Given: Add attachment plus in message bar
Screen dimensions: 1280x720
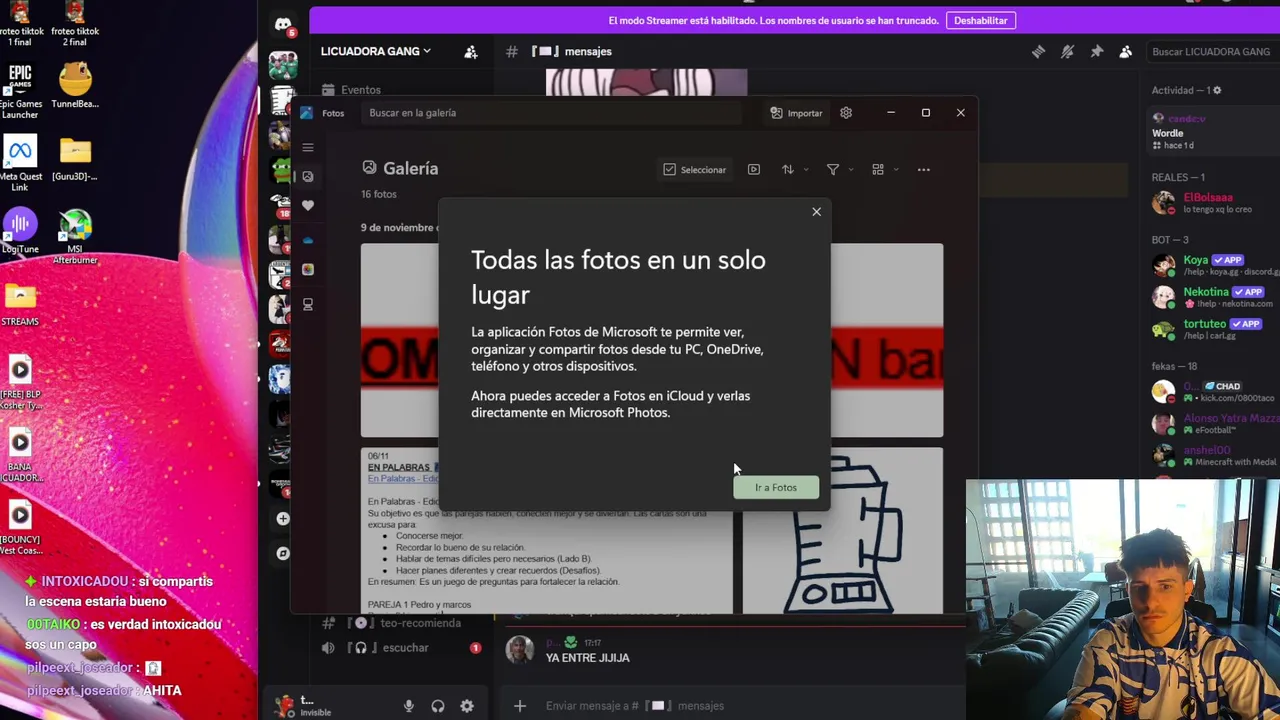Looking at the screenshot, I should click(x=520, y=706).
